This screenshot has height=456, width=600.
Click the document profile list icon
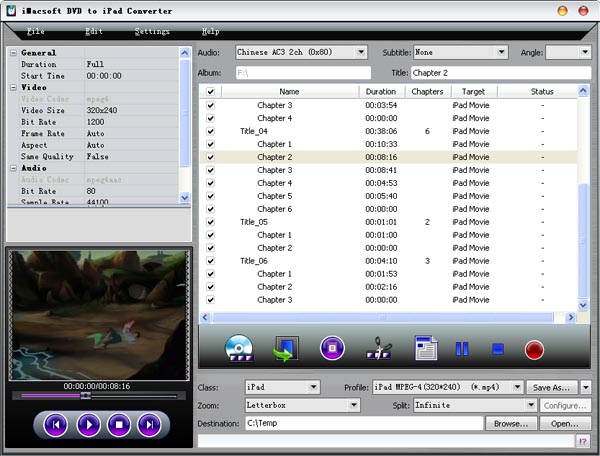426,348
